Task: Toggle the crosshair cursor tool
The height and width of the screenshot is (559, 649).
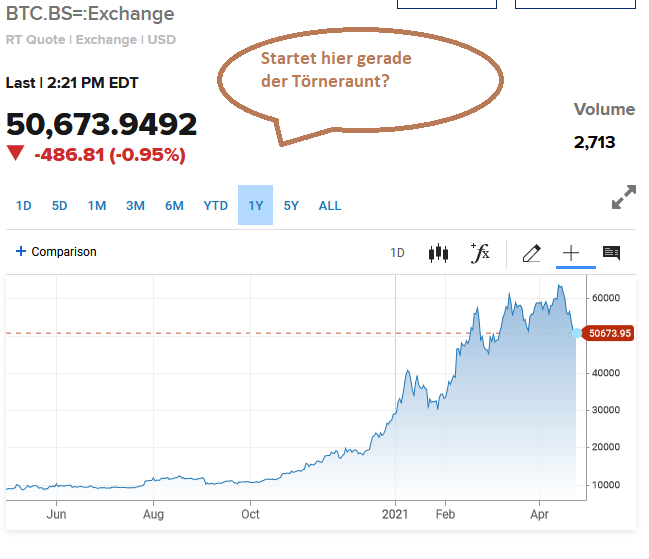Action: pos(570,253)
